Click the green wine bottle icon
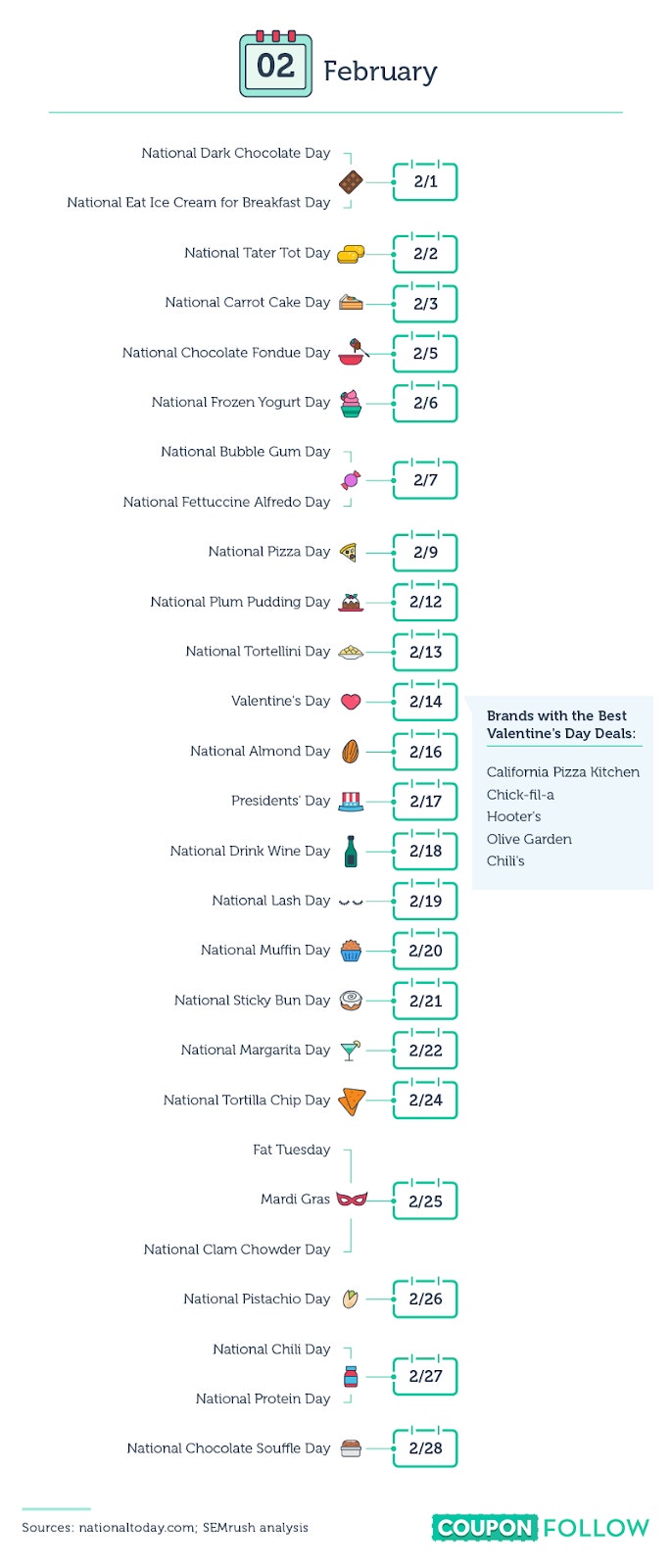The height and width of the screenshot is (1568, 671). [351, 851]
